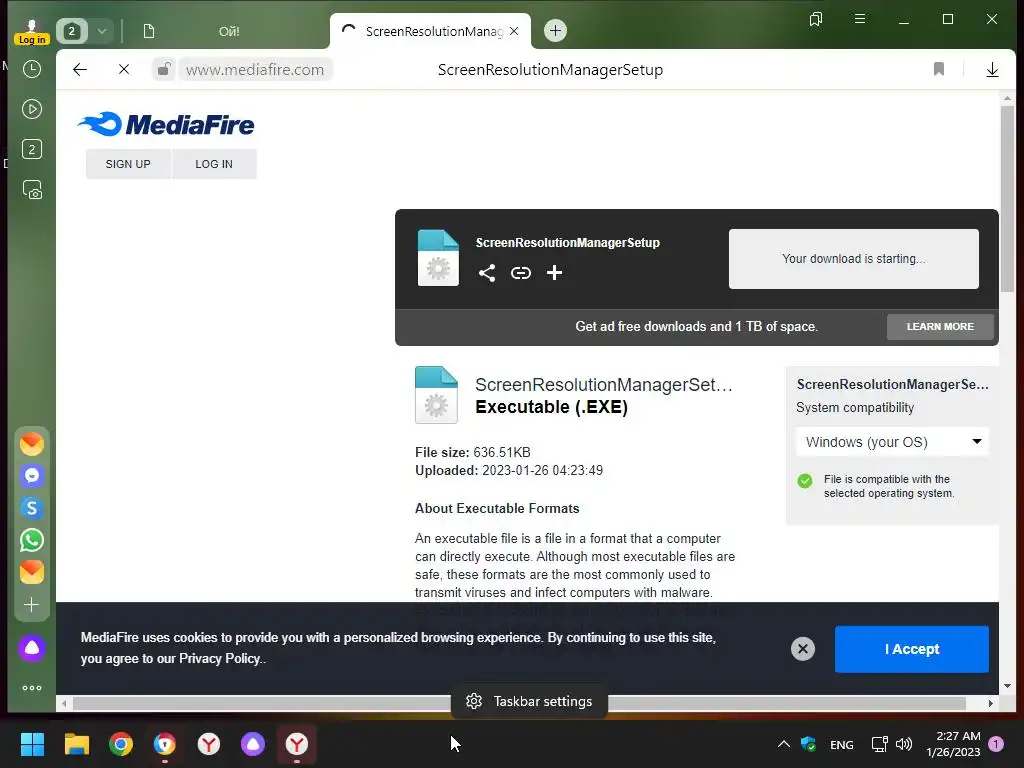This screenshot has width=1024, height=768.
Task: Share the file with the share icon
Action: pyautogui.click(x=487, y=273)
